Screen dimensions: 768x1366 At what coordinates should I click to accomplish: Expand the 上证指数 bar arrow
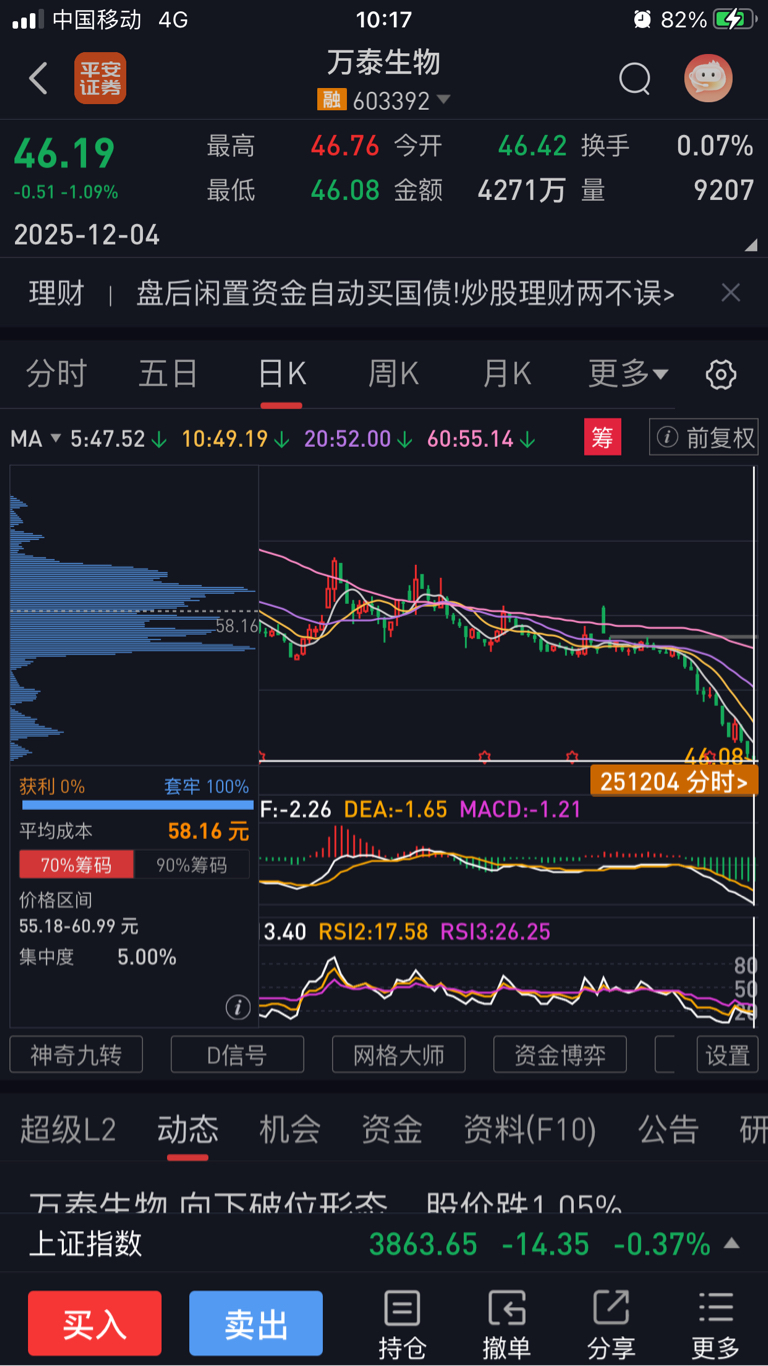pyautogui.click(x=732, y=1244)
